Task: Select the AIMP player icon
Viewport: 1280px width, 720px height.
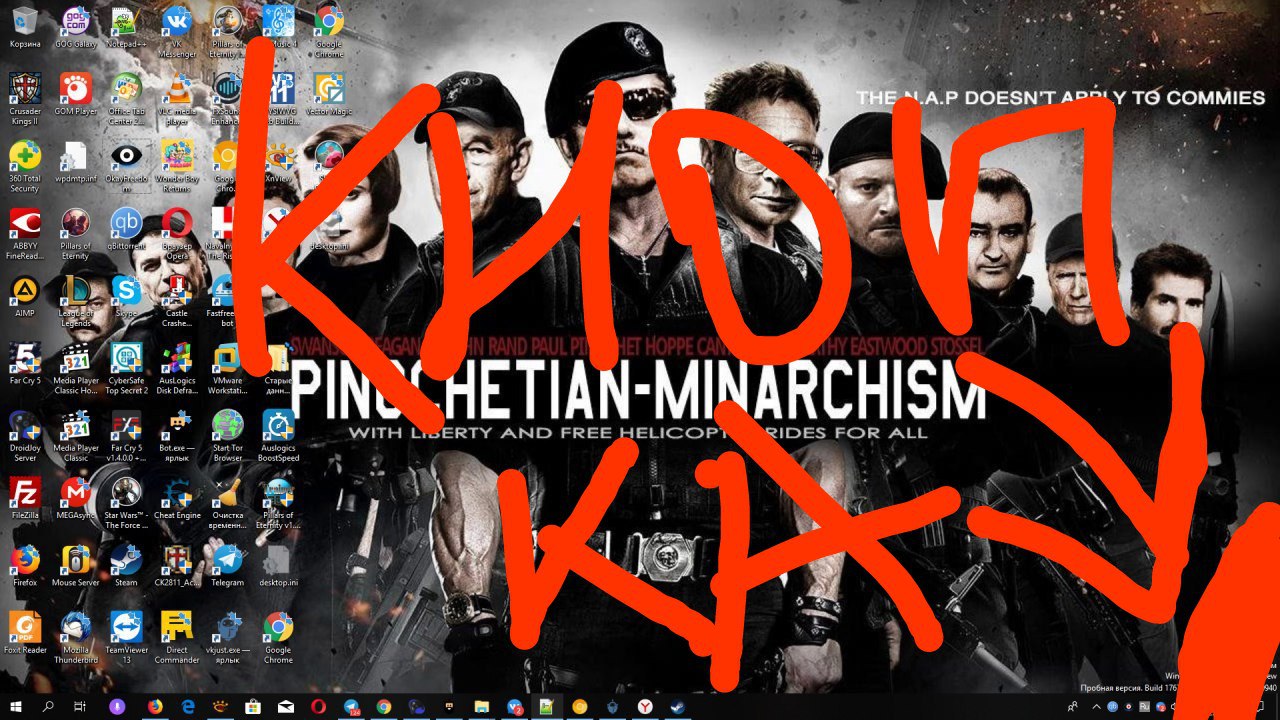Action: [24, 297]
